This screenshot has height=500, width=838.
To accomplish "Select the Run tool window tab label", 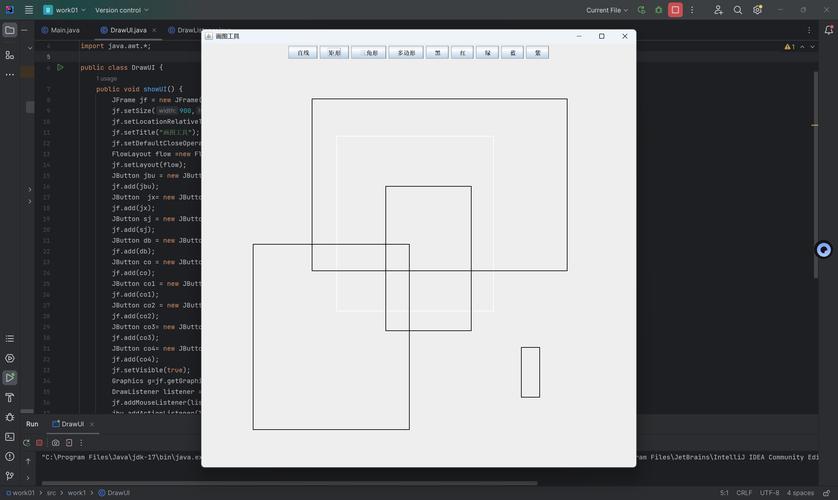I will click(32, 424).
